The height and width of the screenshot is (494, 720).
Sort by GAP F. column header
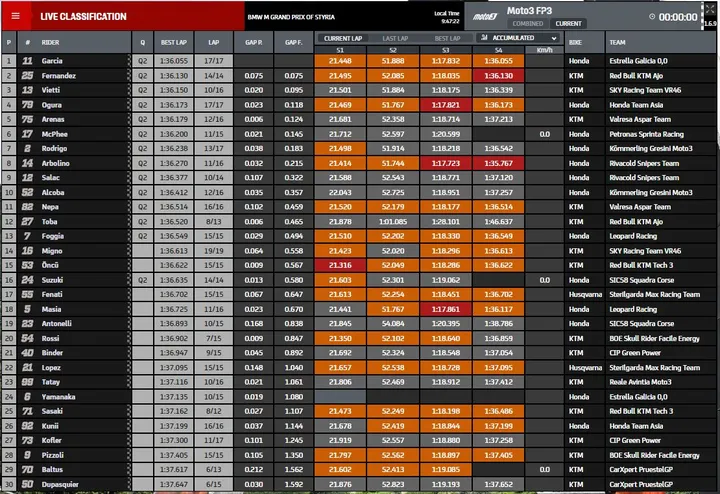coord(293,42)
